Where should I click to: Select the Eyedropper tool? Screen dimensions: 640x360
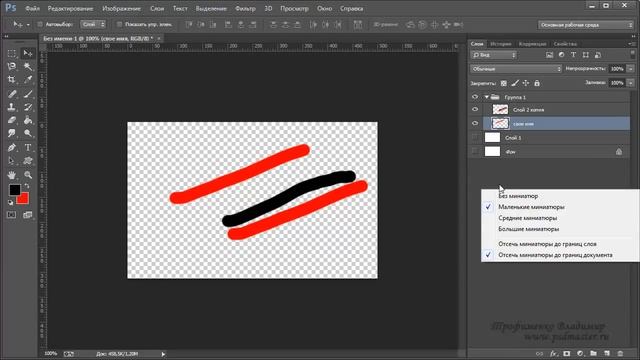click(28, 80)
